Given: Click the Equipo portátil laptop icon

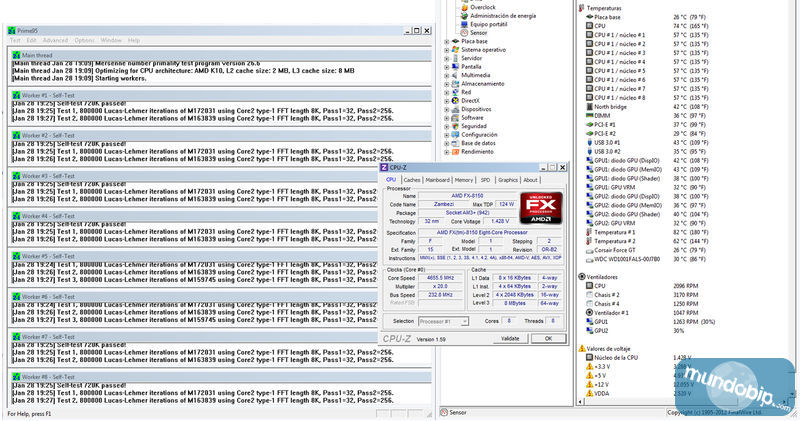Looking at the screenshot, I should tap(464, 24).
